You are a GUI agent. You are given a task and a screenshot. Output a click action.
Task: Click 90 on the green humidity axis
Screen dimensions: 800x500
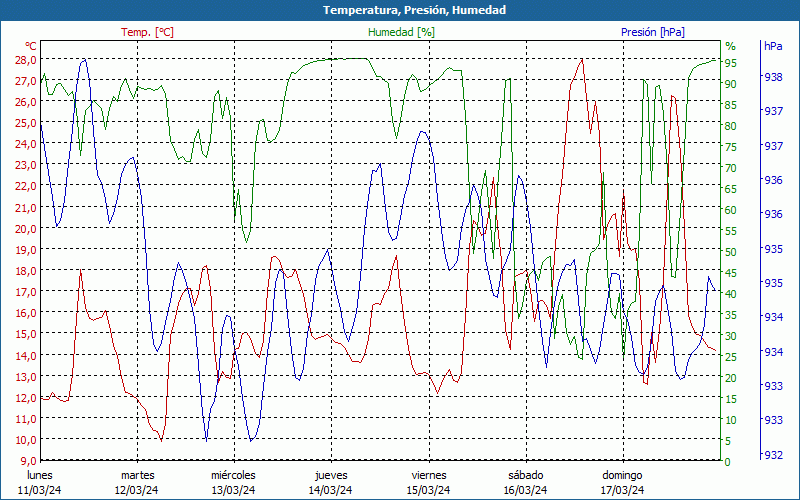[x=731, y=84]
